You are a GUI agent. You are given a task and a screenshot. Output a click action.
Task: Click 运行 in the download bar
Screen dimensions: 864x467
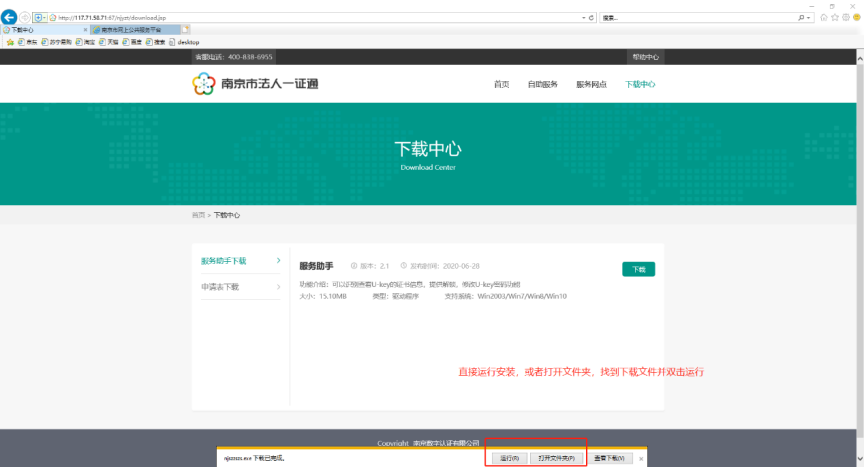tap(509, 458)
